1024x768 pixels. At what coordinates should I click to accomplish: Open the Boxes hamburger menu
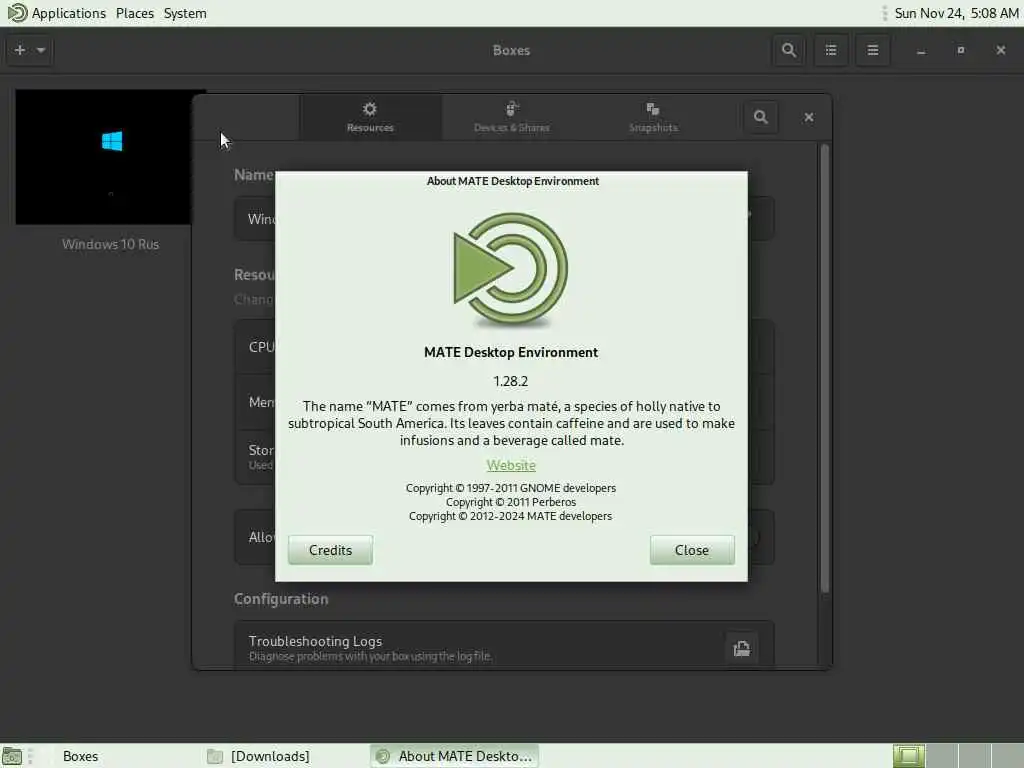[x=872, y=50]
